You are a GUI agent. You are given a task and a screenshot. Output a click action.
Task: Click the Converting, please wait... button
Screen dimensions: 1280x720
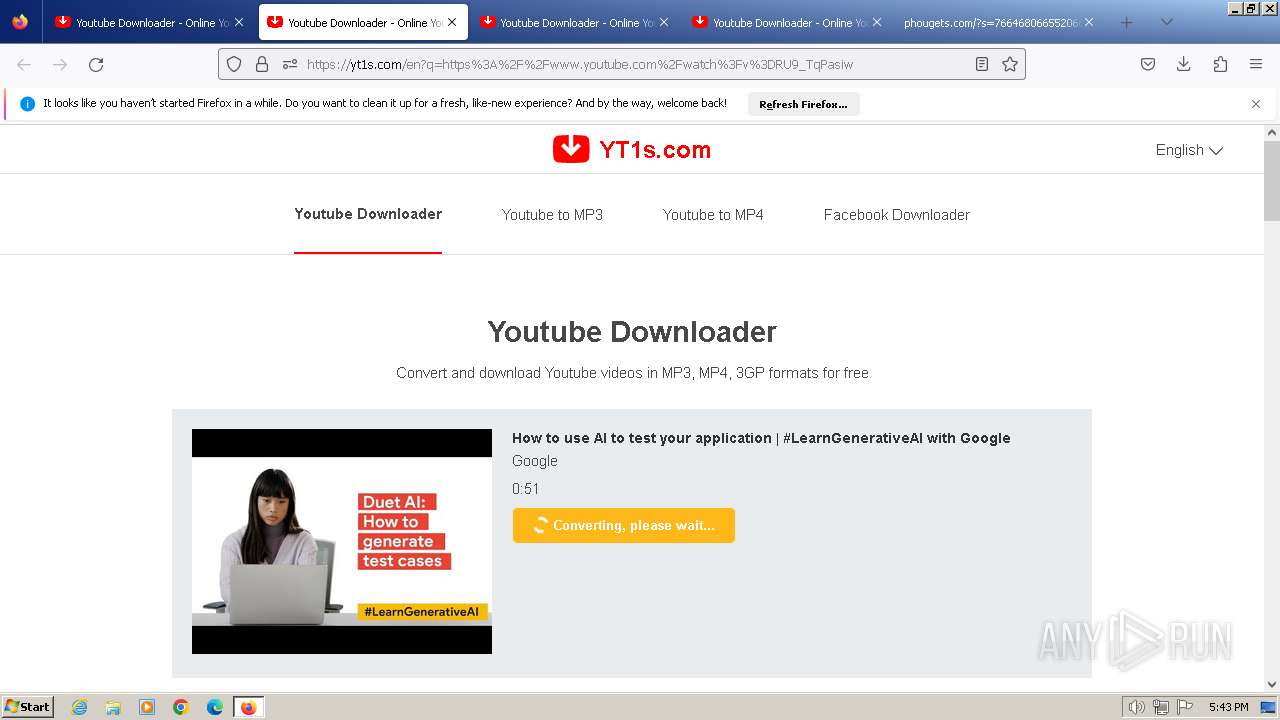(x=624, y=526)
